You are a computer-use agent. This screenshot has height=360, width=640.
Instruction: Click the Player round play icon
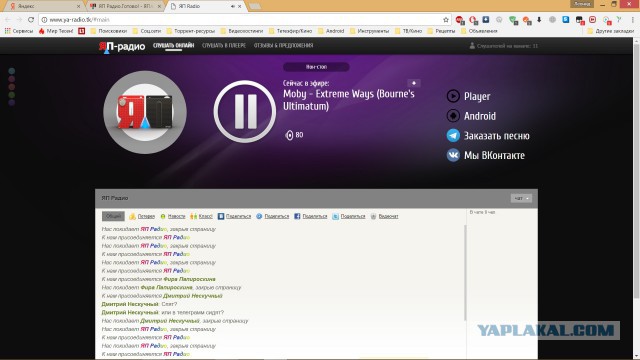(453, 96)
